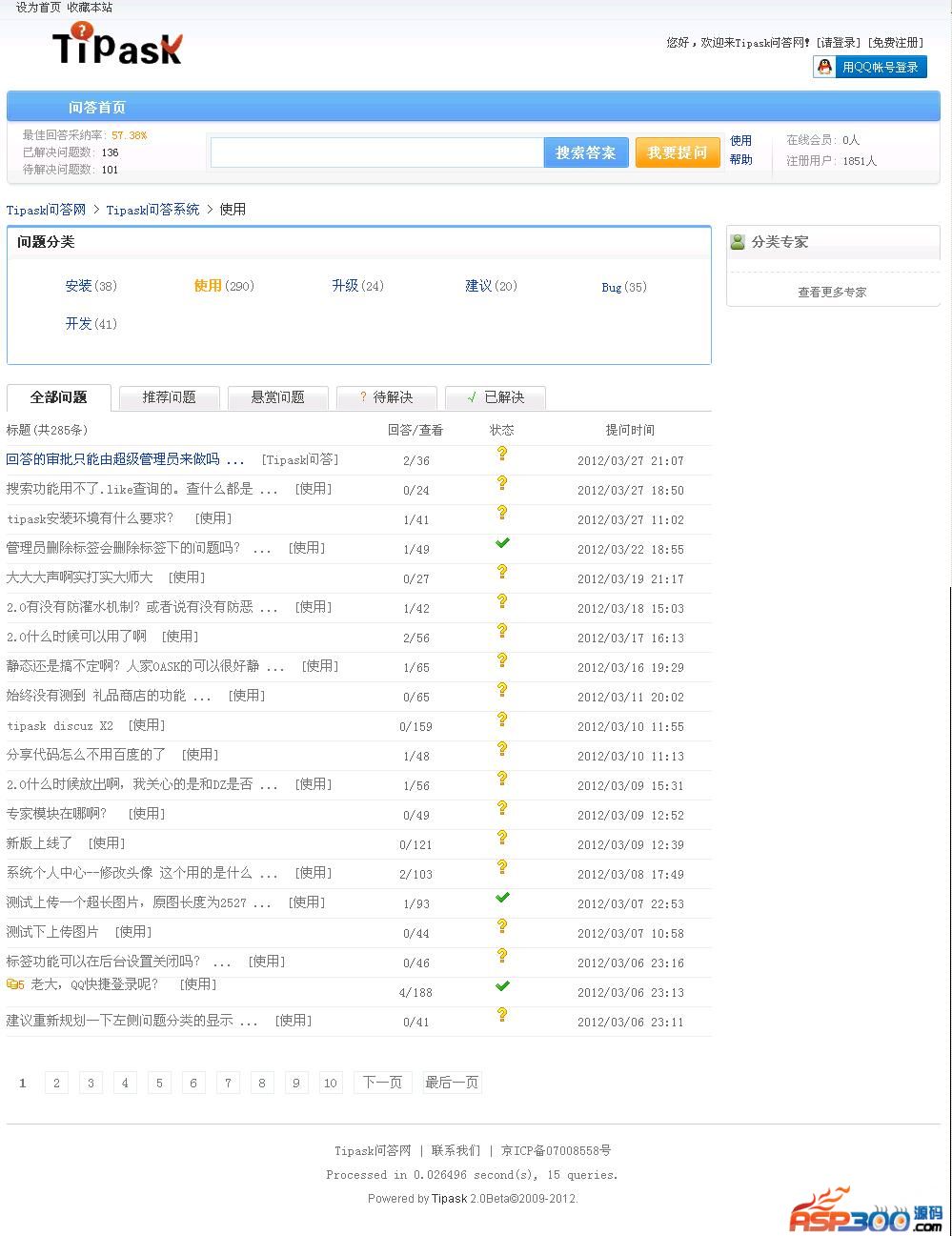Click green check for 测试上传一个超长图片
This screenshot has width=952, height=1236.
502,897
